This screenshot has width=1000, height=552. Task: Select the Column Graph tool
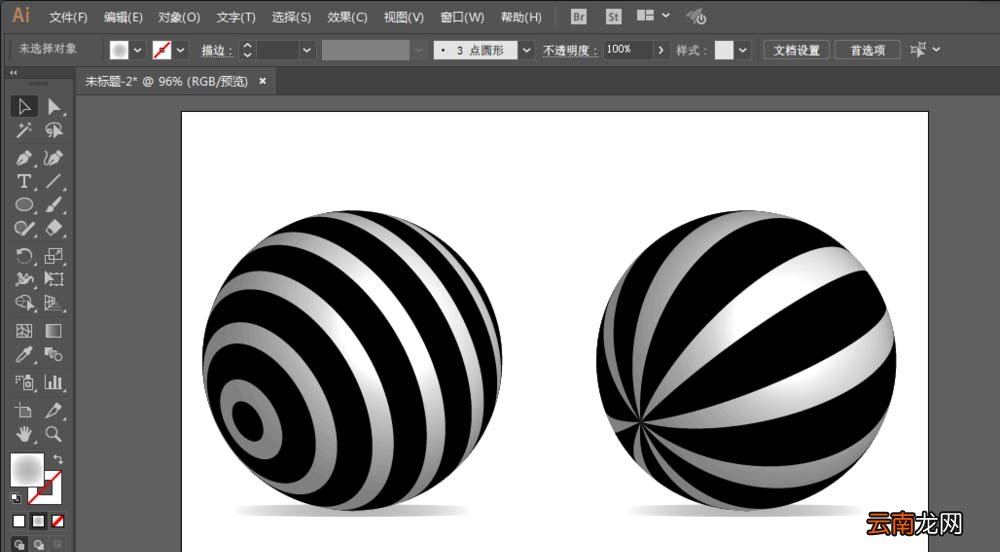click(x=54, y=382)
